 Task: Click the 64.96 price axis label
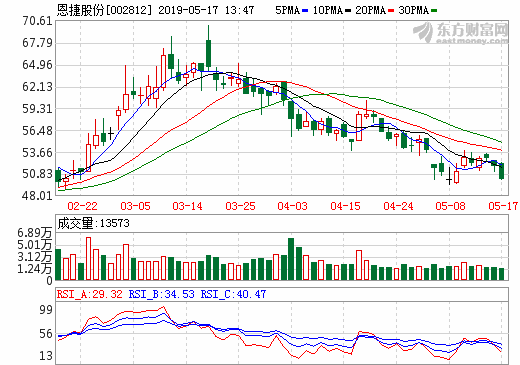pyautogui.click(x=38, y=65)
